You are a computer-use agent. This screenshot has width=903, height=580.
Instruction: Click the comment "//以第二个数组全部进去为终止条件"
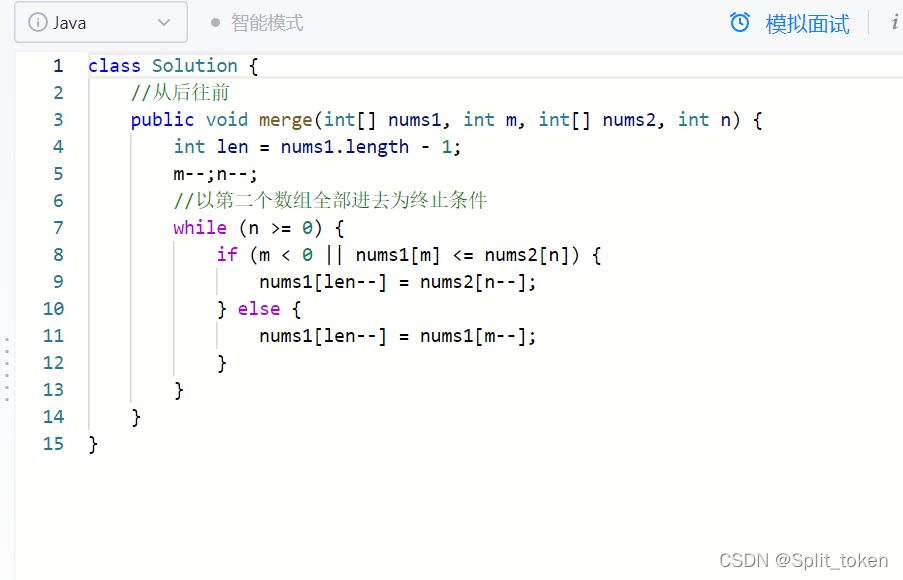point(331,200)
